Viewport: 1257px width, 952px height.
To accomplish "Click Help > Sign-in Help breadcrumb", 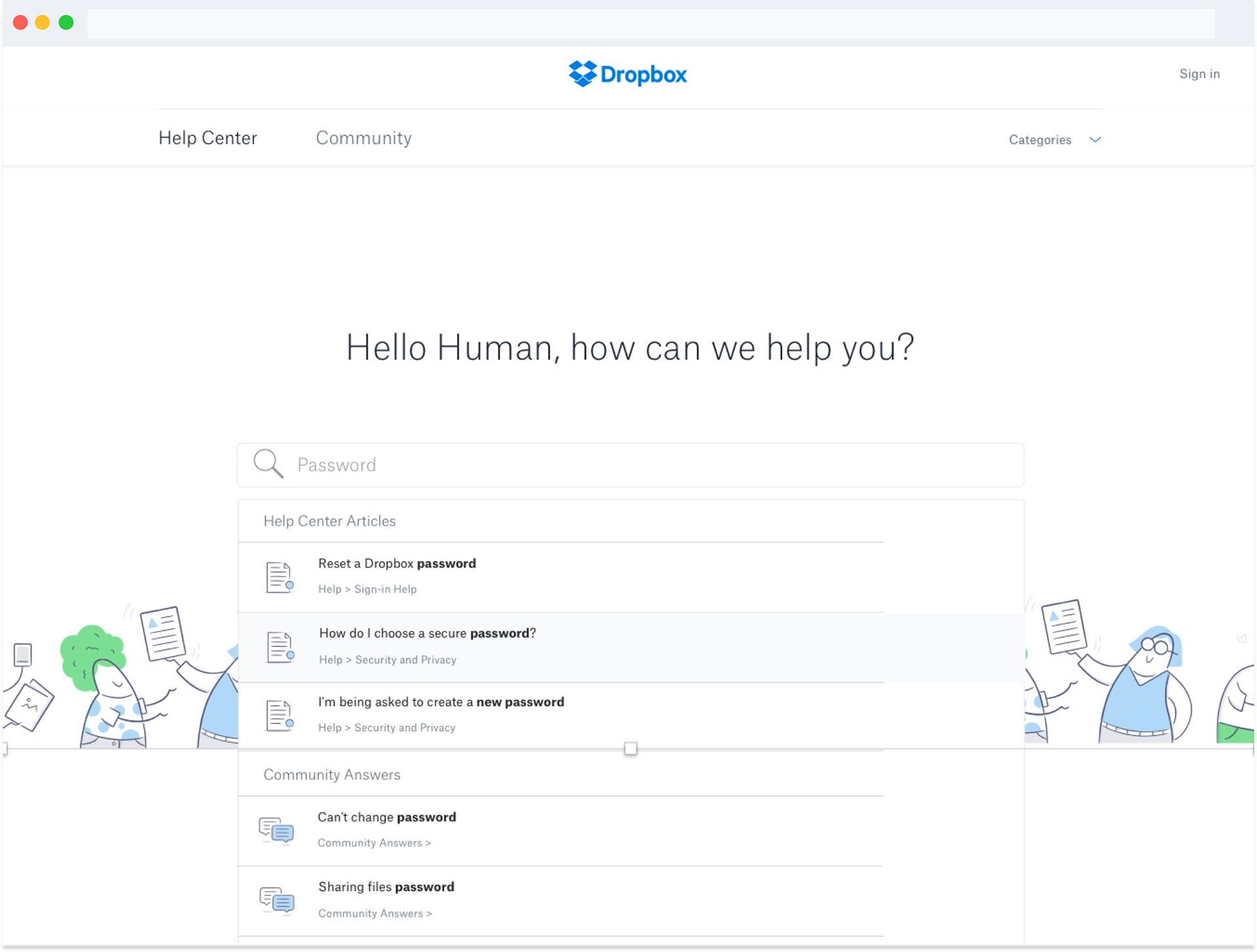I will [367, 589].
